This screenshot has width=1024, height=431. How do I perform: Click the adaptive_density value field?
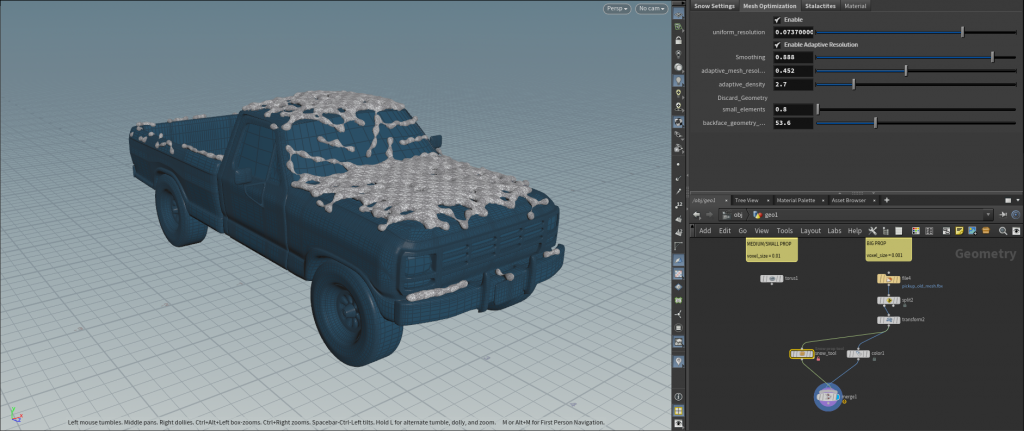(x=793, y=84)
